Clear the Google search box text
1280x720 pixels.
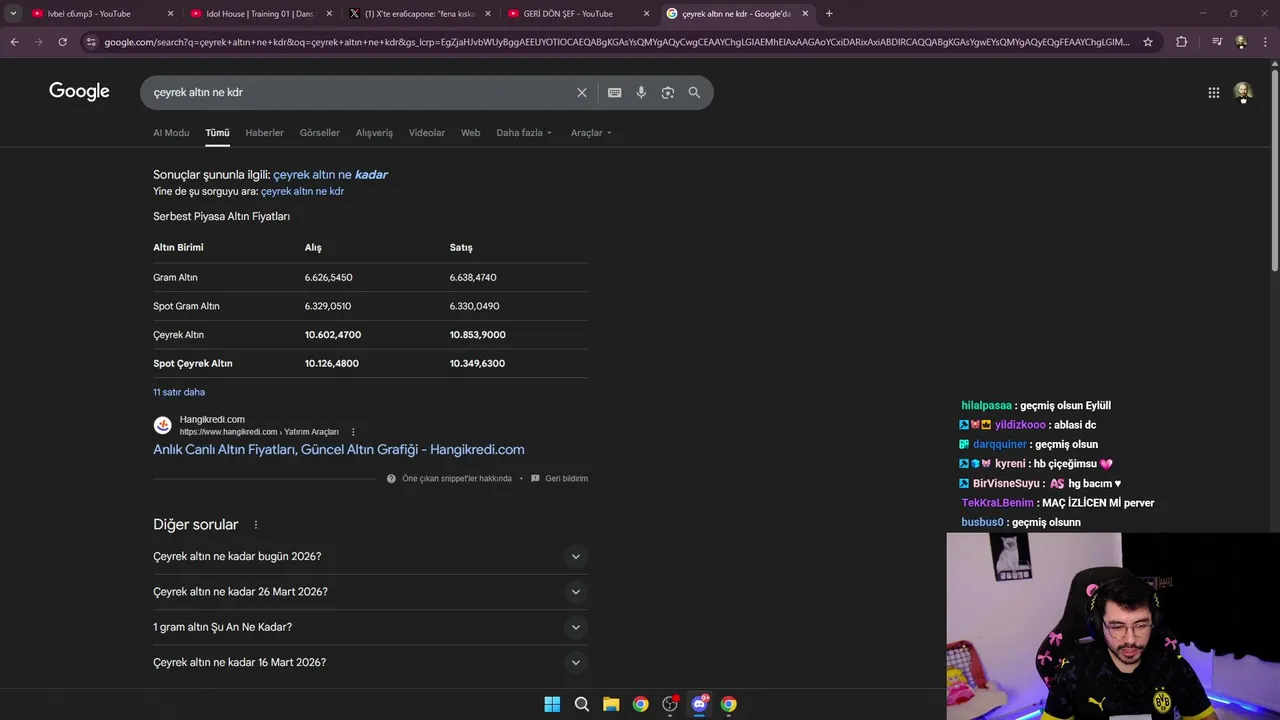(x=581, y=92)
